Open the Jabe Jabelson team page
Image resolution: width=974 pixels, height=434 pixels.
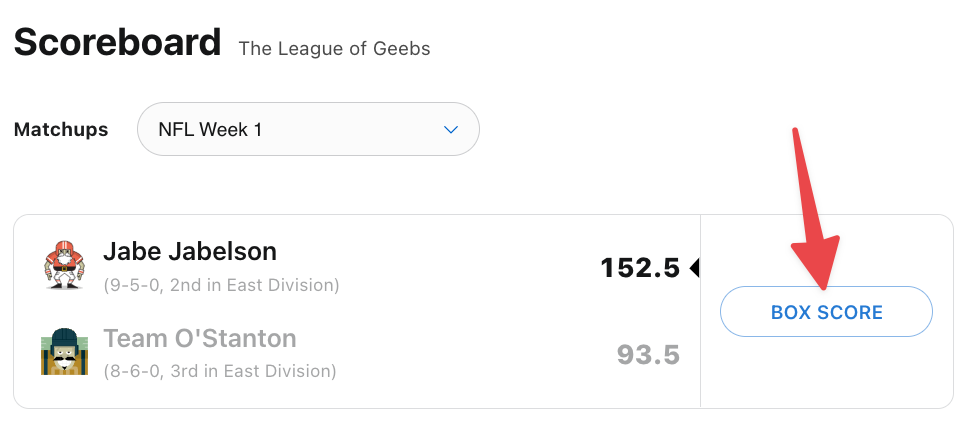point(190,251)
